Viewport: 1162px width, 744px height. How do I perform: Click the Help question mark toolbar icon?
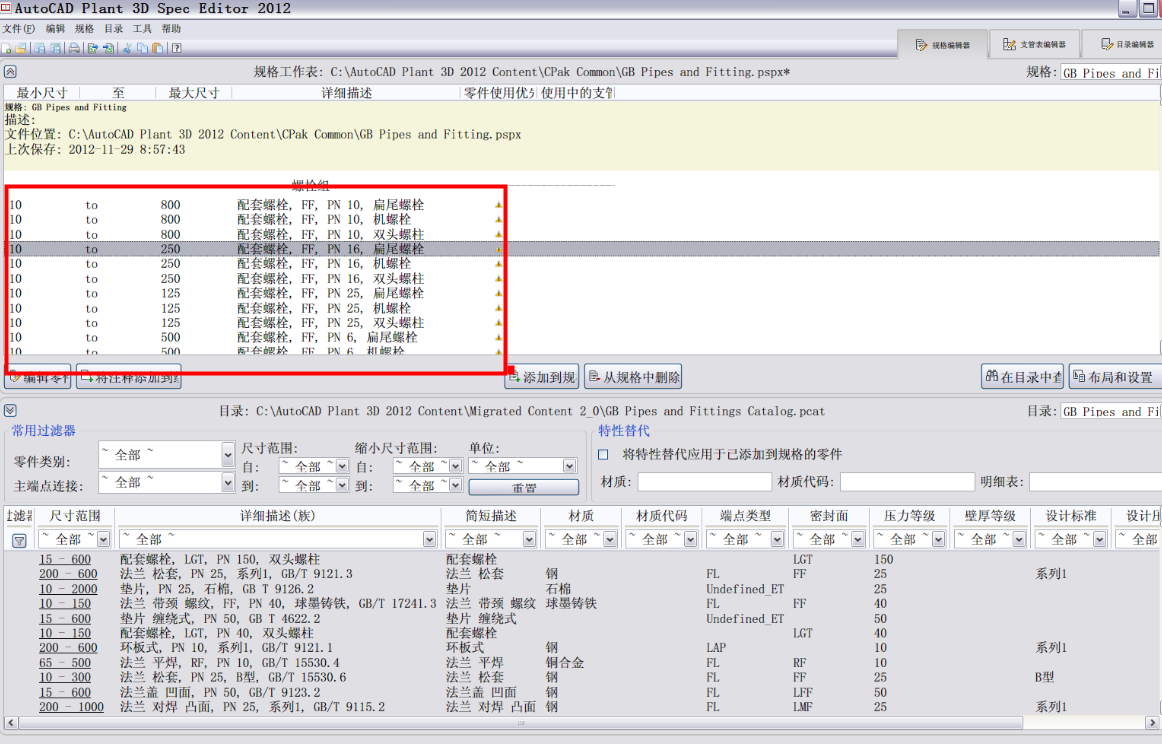pos(176,48)
